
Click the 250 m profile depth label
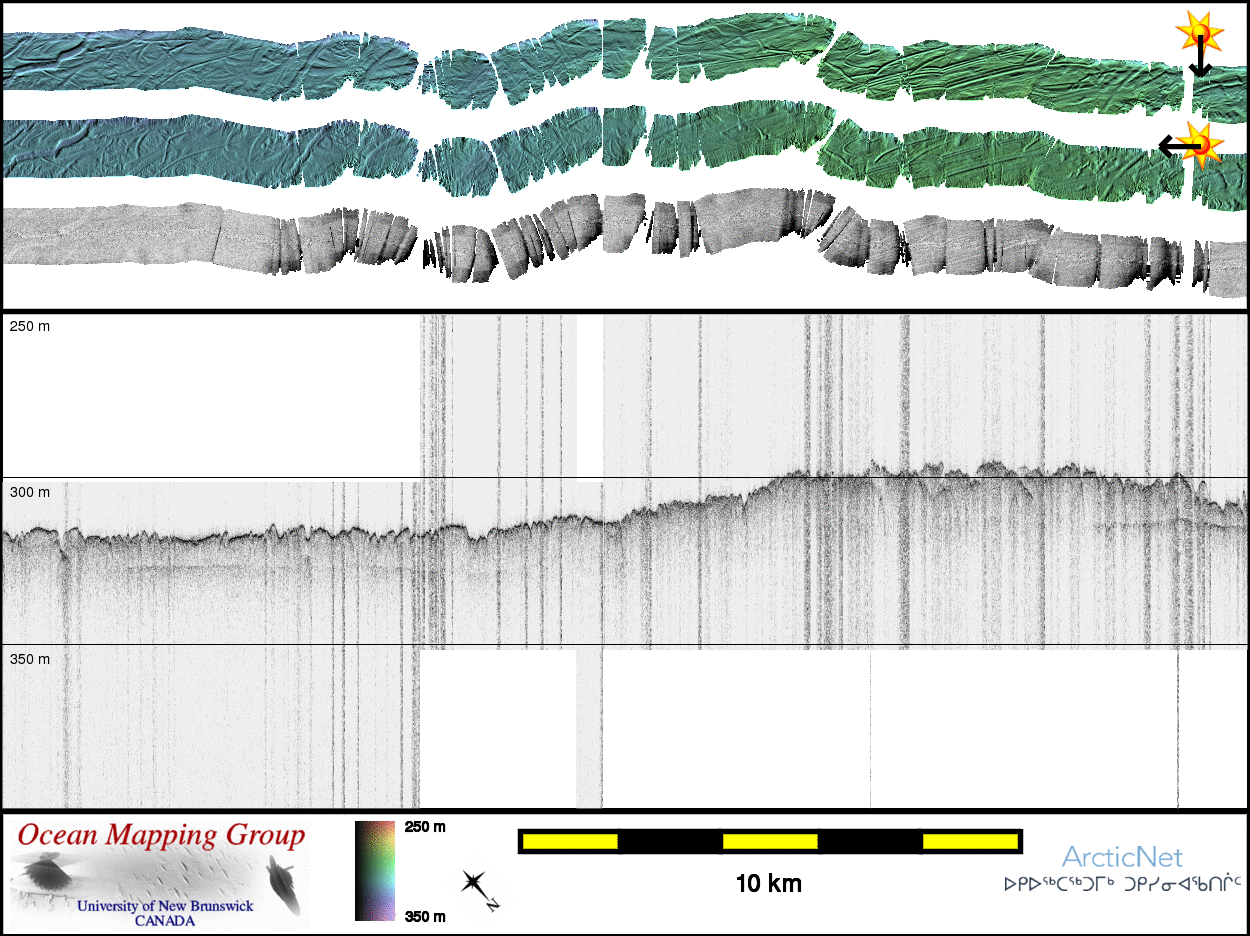click(29, 327)
